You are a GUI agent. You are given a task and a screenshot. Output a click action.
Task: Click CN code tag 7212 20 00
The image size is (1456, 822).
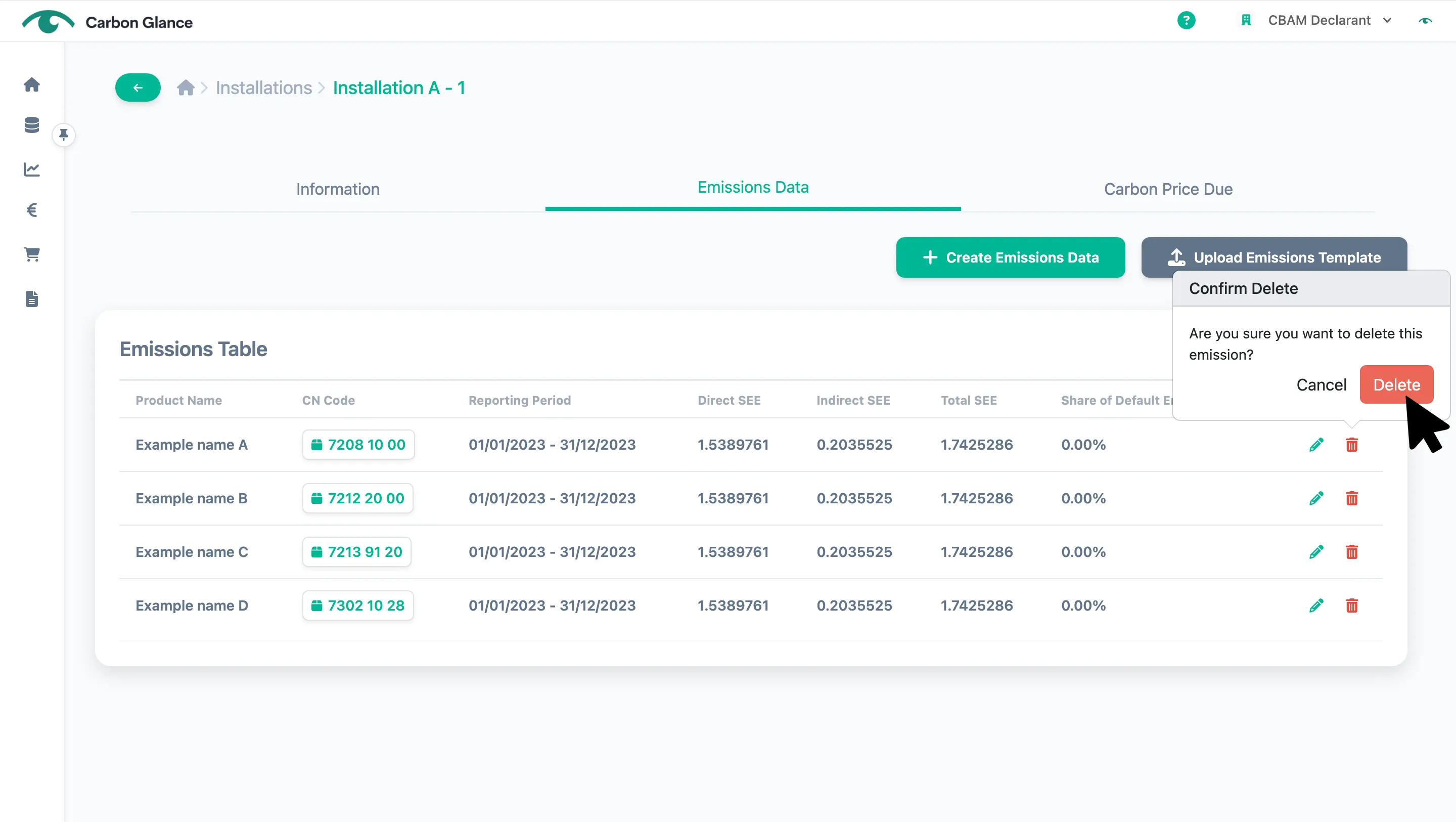(358, 498)
